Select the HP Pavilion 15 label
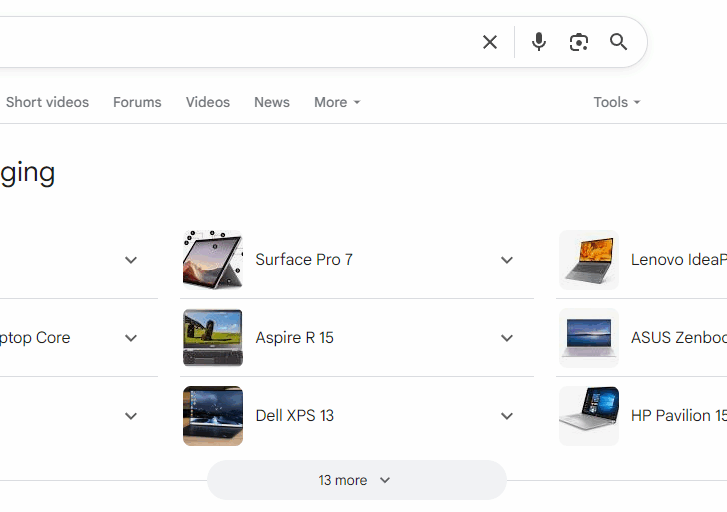This screenshot has height=512, width=727. tap(679, 416)
